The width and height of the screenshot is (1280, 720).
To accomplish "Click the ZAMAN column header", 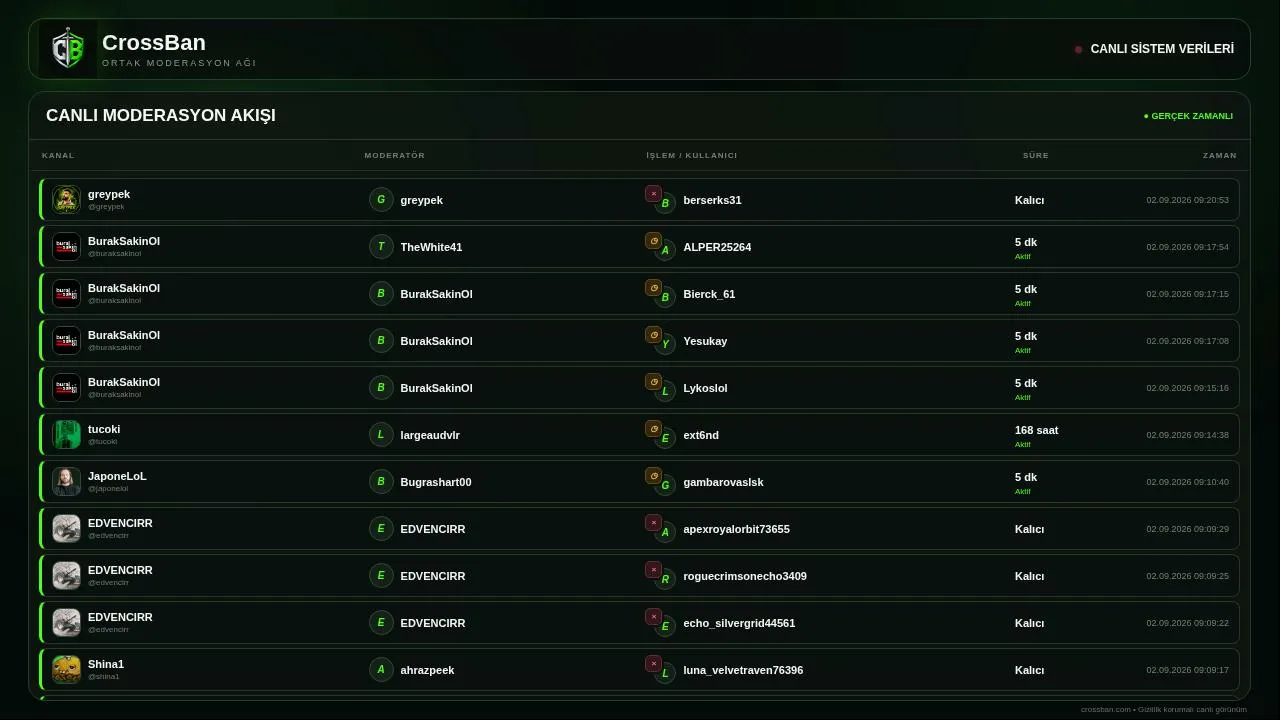I will click(x=1220, y=156).
